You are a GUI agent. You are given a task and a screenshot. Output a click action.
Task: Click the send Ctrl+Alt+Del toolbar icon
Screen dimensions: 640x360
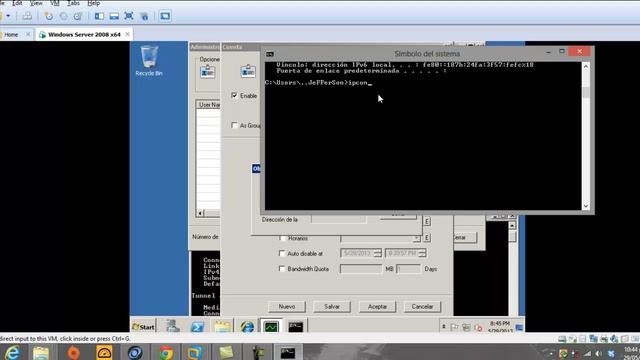coord(27,16)
